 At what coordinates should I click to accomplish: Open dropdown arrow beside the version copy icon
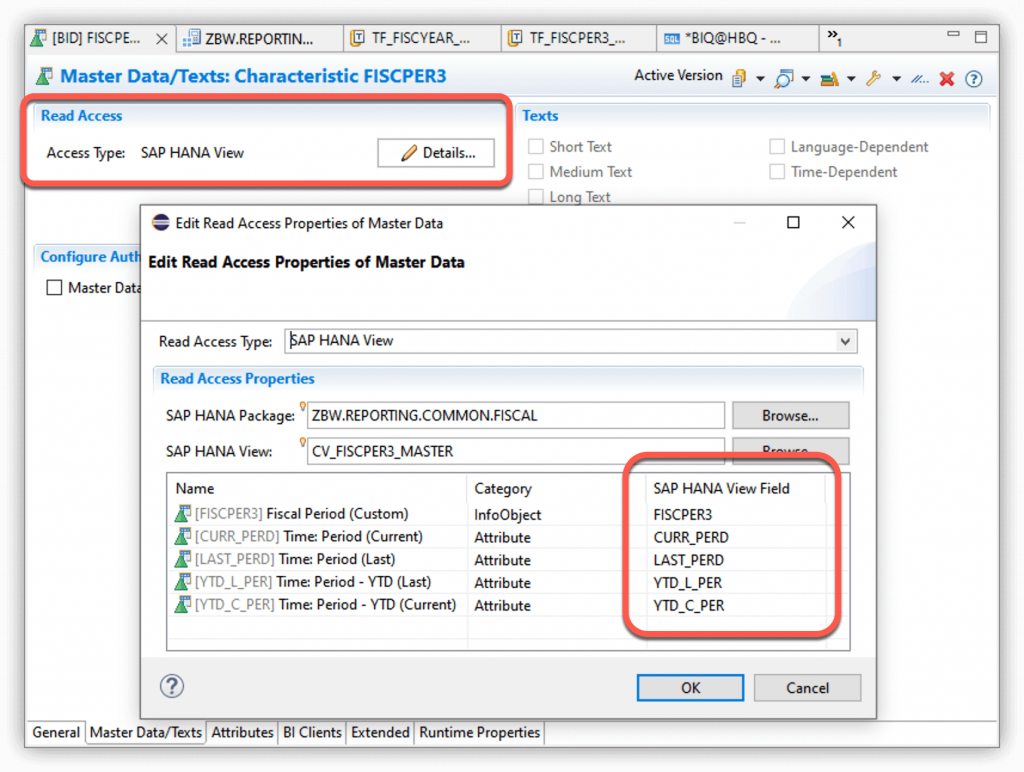tap(760, 79)
